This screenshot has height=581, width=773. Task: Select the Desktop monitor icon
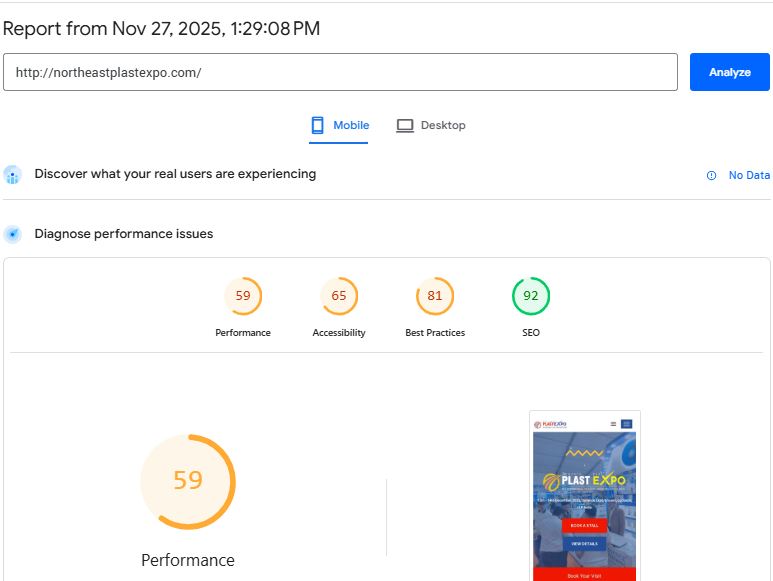[x=405, y=126]
